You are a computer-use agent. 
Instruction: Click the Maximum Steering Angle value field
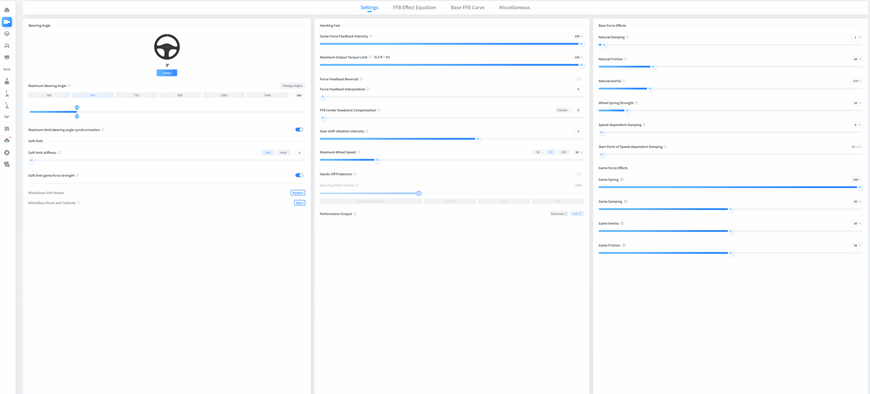click(x=299, y=95)
